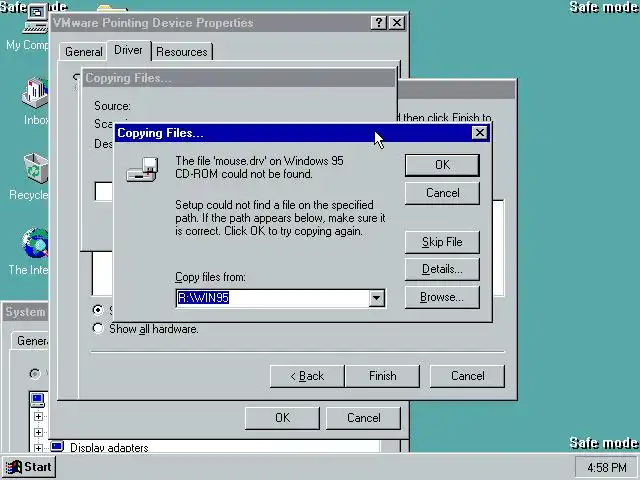
Task: Select Display adapters in the device tree
Action: pyautogui.click(x=109, y=447)
